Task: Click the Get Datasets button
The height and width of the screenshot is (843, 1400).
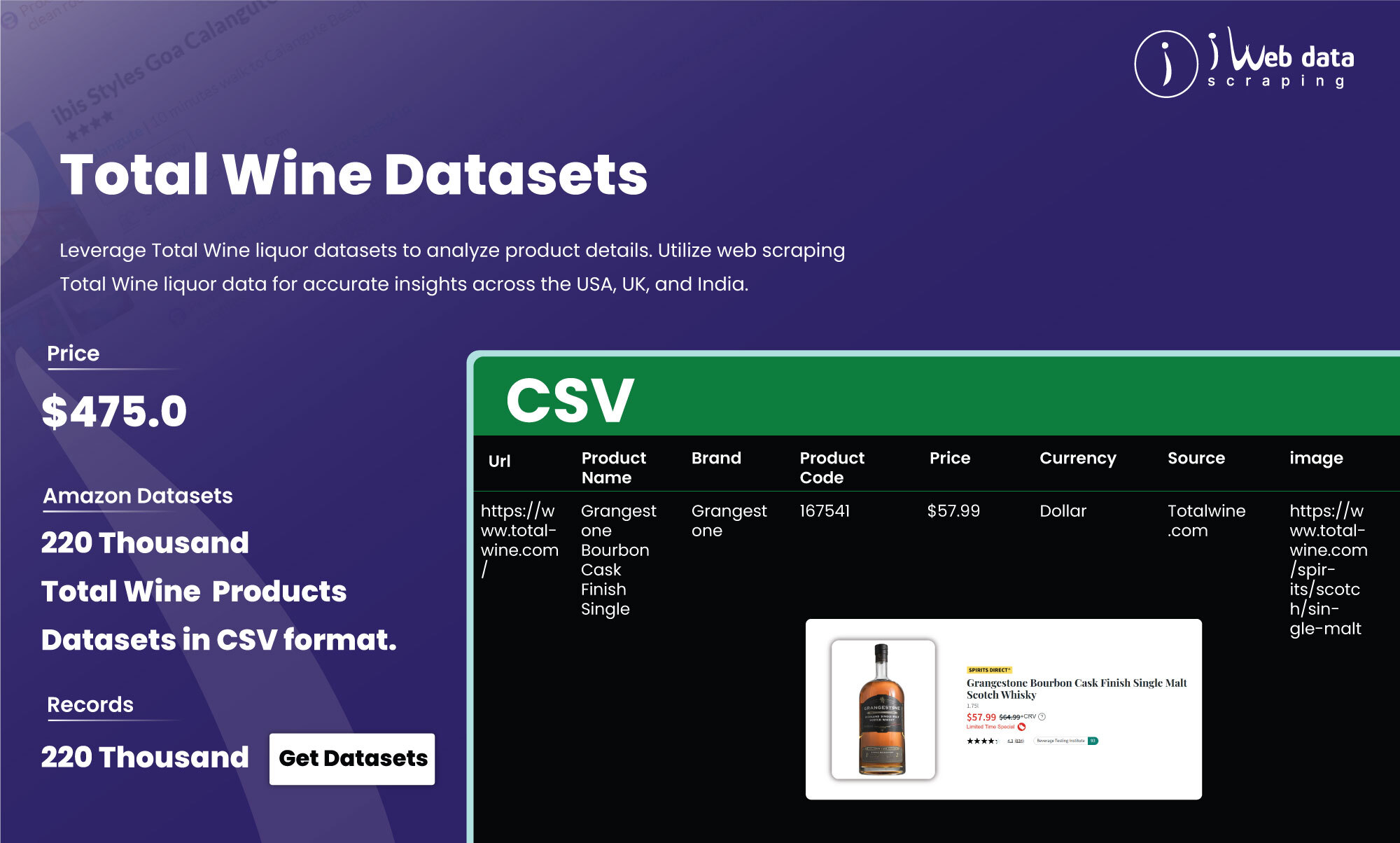Action: [x=352, y=758]
